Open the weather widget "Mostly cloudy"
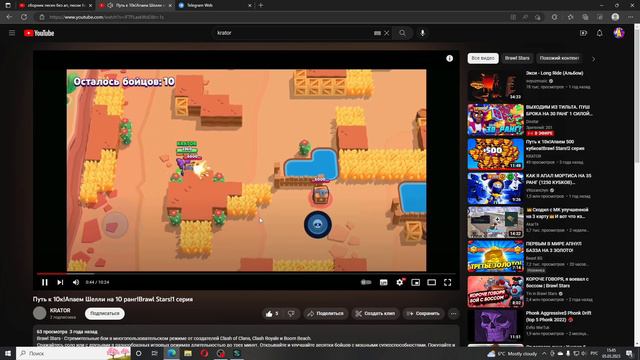The image size is (640, 360). tap(513, 353)
